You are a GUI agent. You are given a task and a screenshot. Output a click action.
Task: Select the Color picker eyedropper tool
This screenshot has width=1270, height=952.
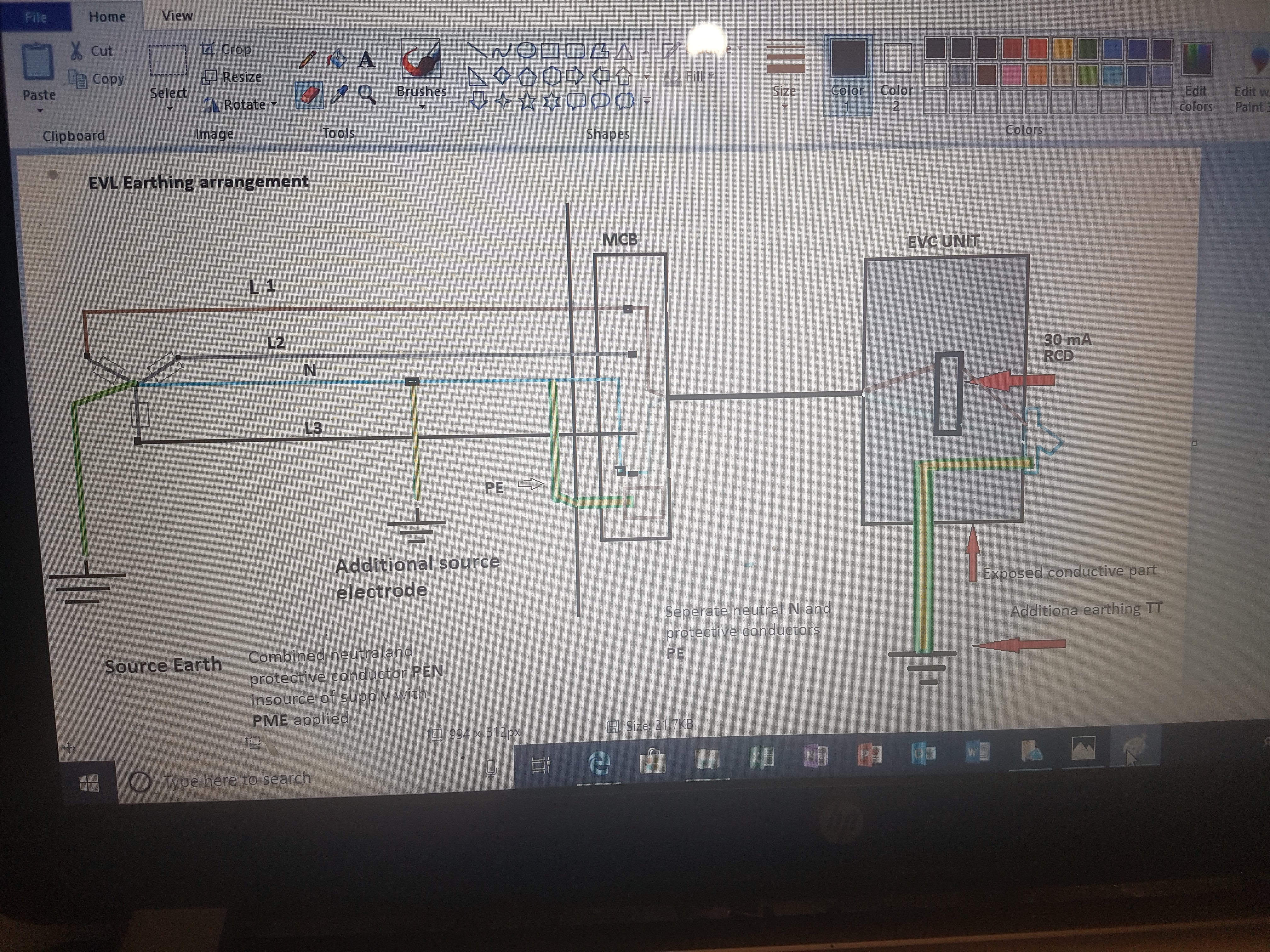pyautogui.click(x=339, y=95)
